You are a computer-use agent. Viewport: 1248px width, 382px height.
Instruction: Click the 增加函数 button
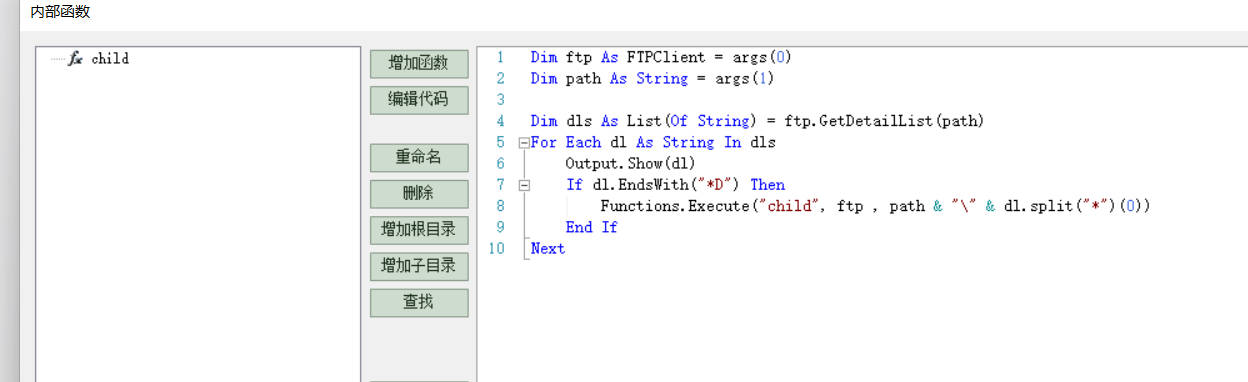(x=419, y=63)
